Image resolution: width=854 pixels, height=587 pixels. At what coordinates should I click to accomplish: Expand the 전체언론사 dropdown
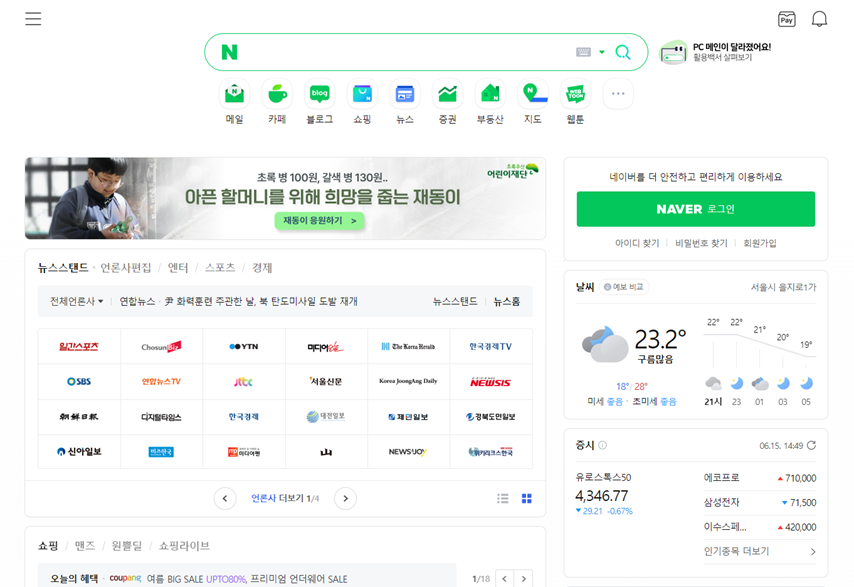pos(76,301)
